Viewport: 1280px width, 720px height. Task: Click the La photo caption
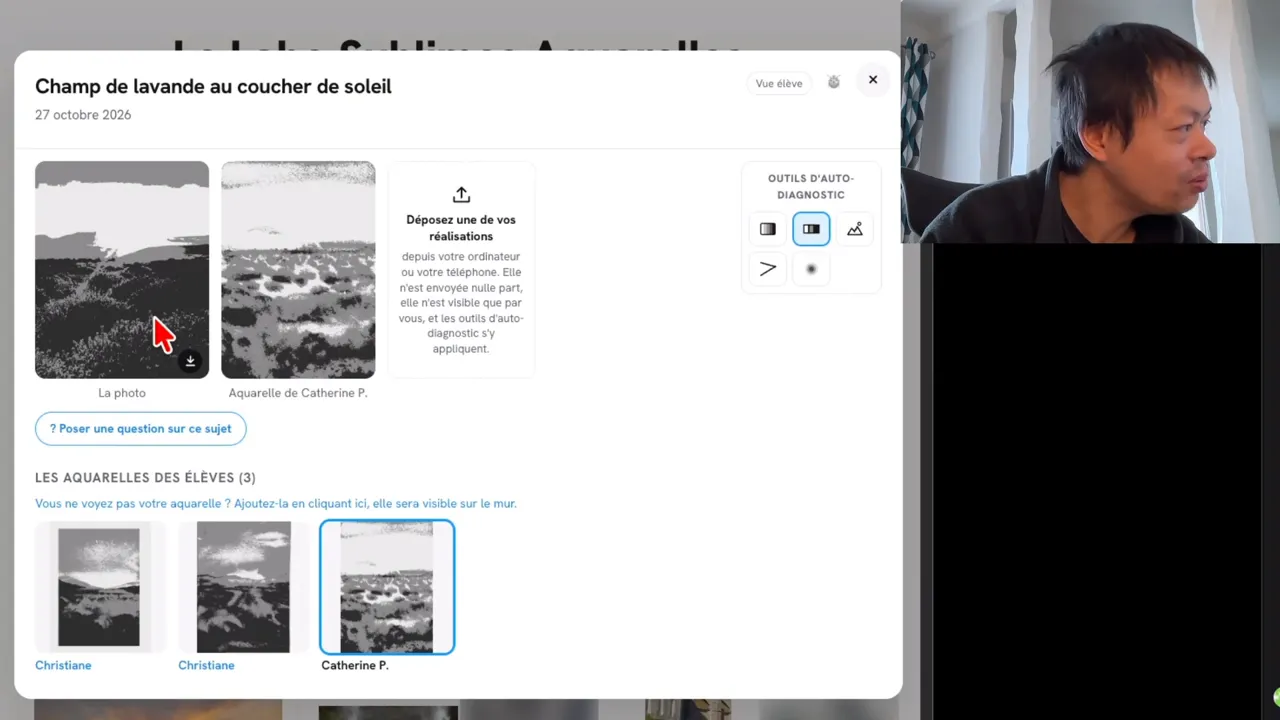[122, 393]
